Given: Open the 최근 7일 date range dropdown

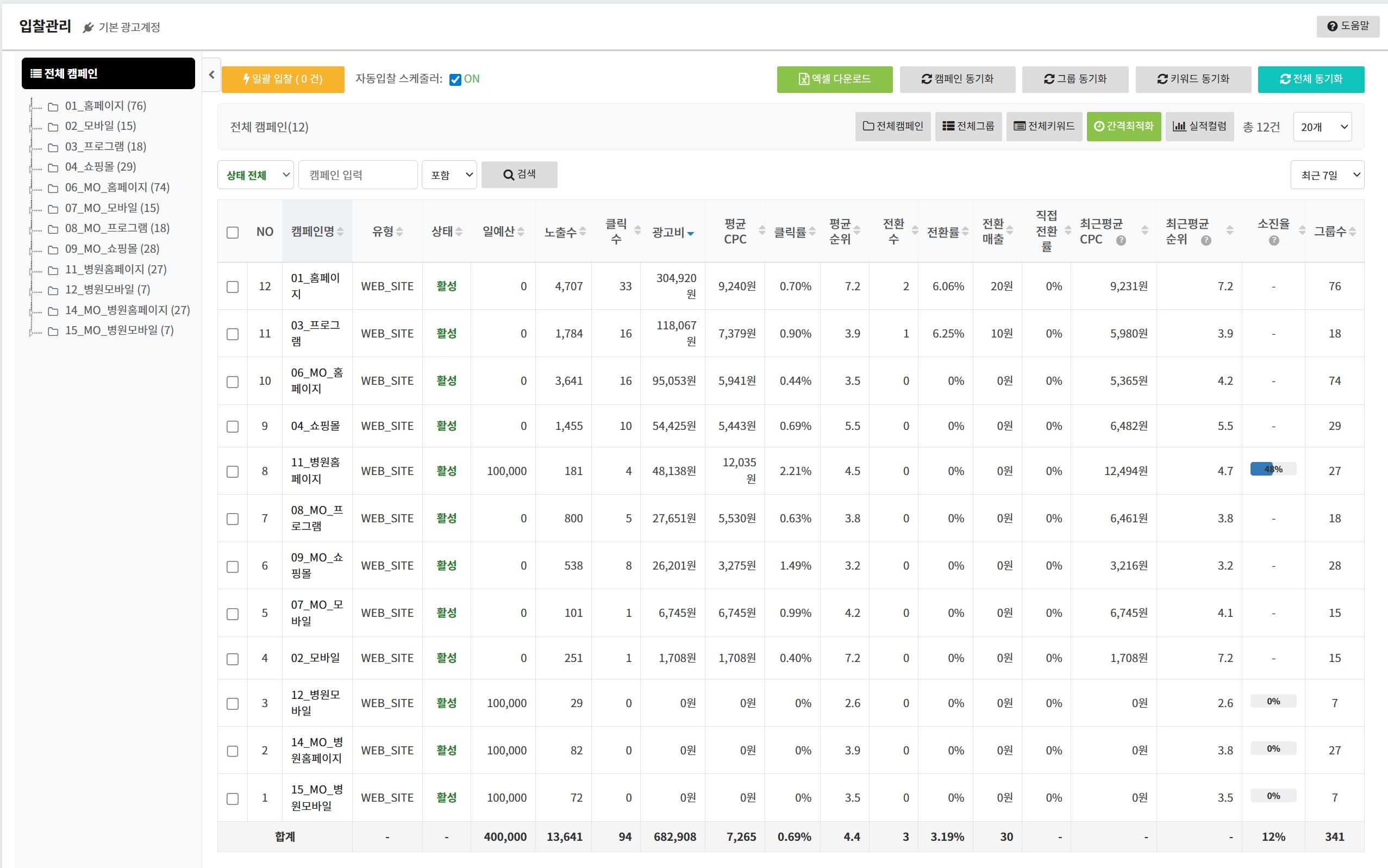Looking at the screenshot, I should coord(1327,175).
